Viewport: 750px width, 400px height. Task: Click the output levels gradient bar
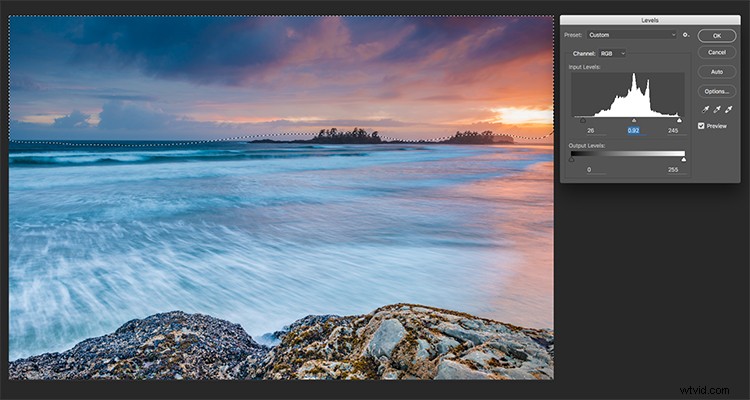[628, 154]
